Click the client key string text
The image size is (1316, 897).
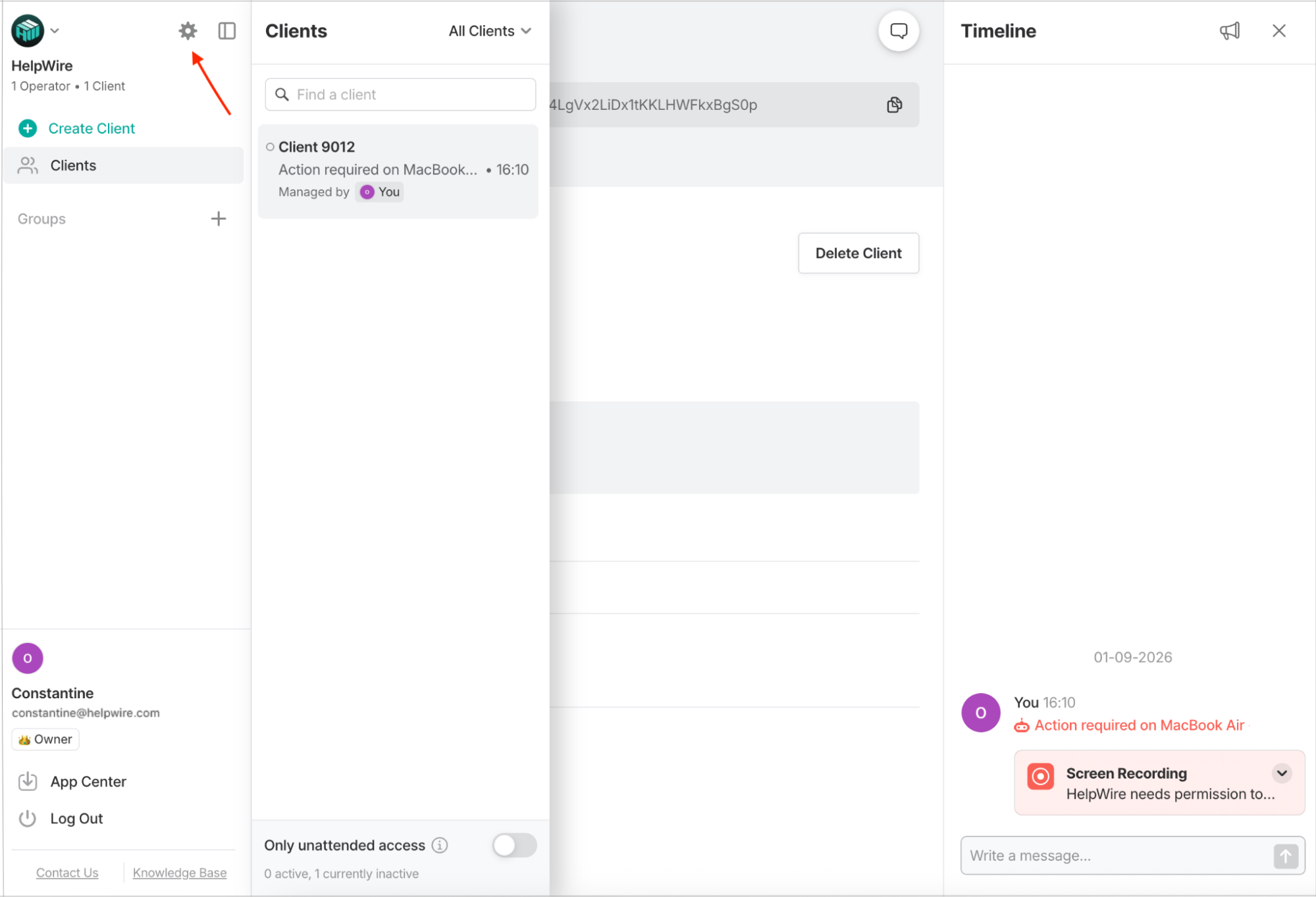click(653, 105)
